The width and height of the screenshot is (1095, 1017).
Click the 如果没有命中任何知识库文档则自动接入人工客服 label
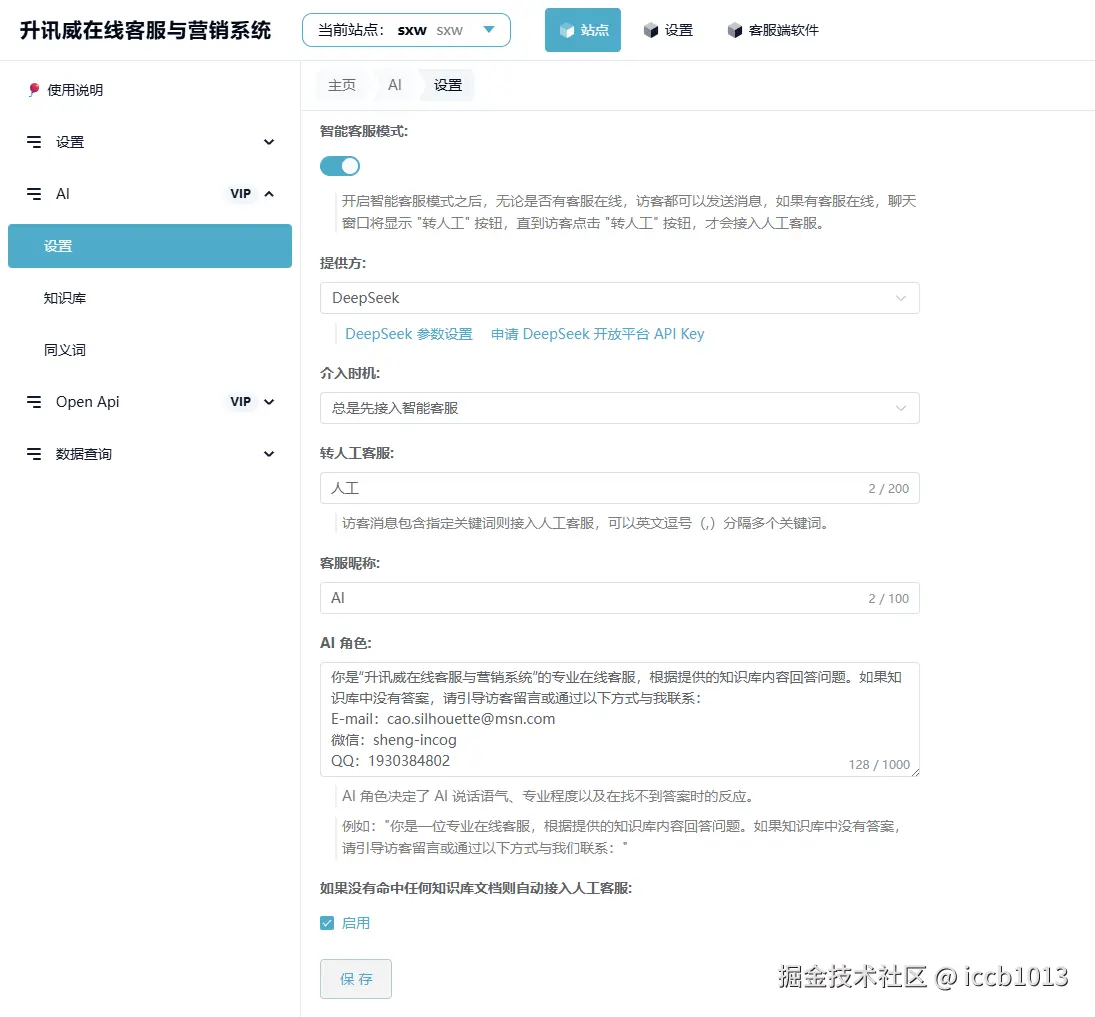pyautogui.click(x=476, y=888)
